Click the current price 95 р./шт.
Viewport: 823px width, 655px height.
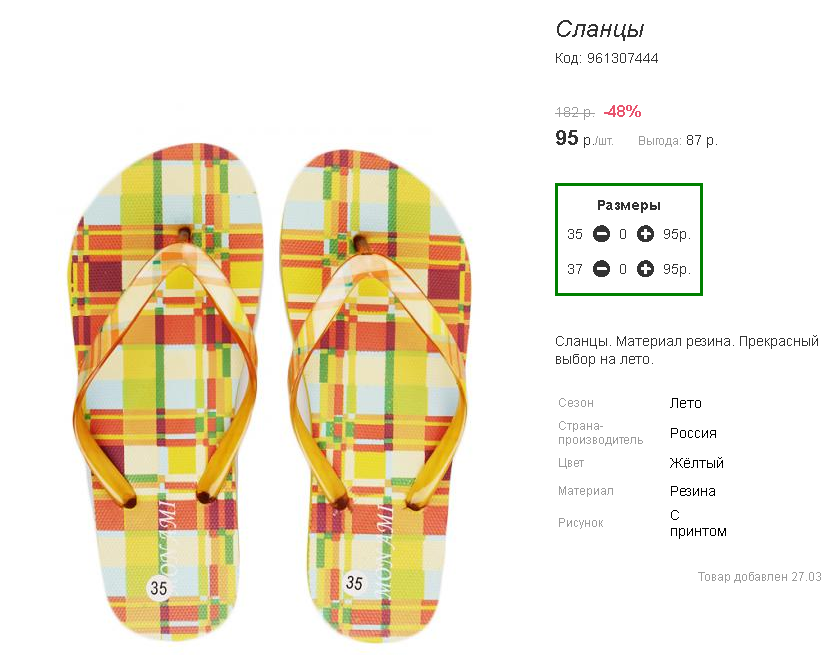coord(584,139)
